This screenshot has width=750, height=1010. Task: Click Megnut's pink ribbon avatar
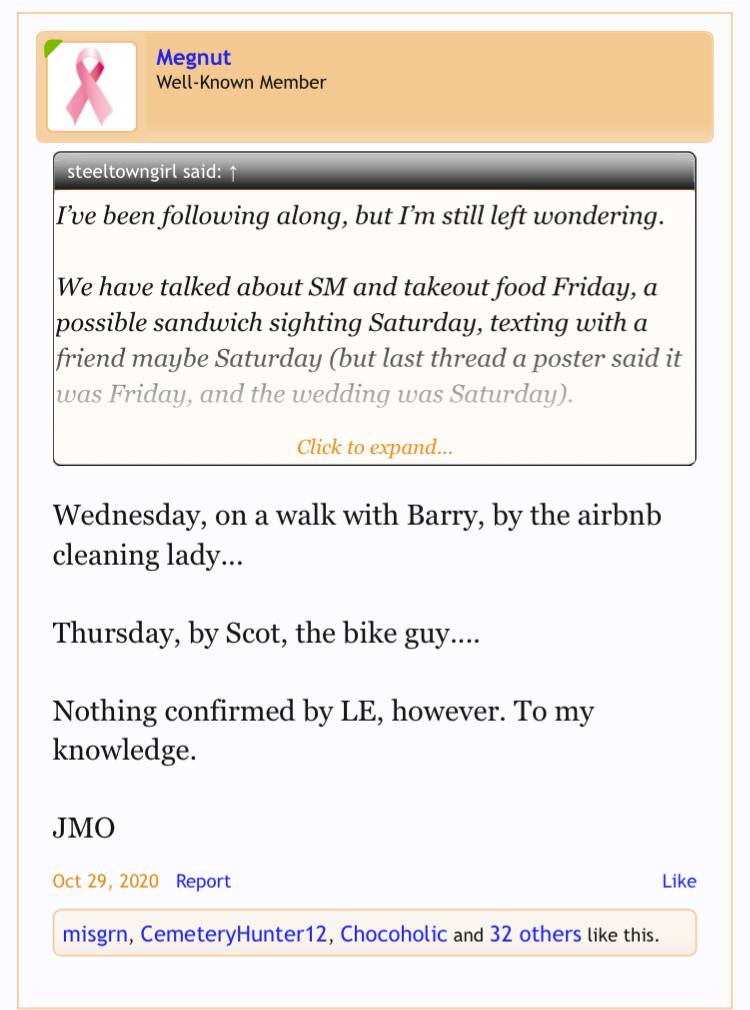92,87
